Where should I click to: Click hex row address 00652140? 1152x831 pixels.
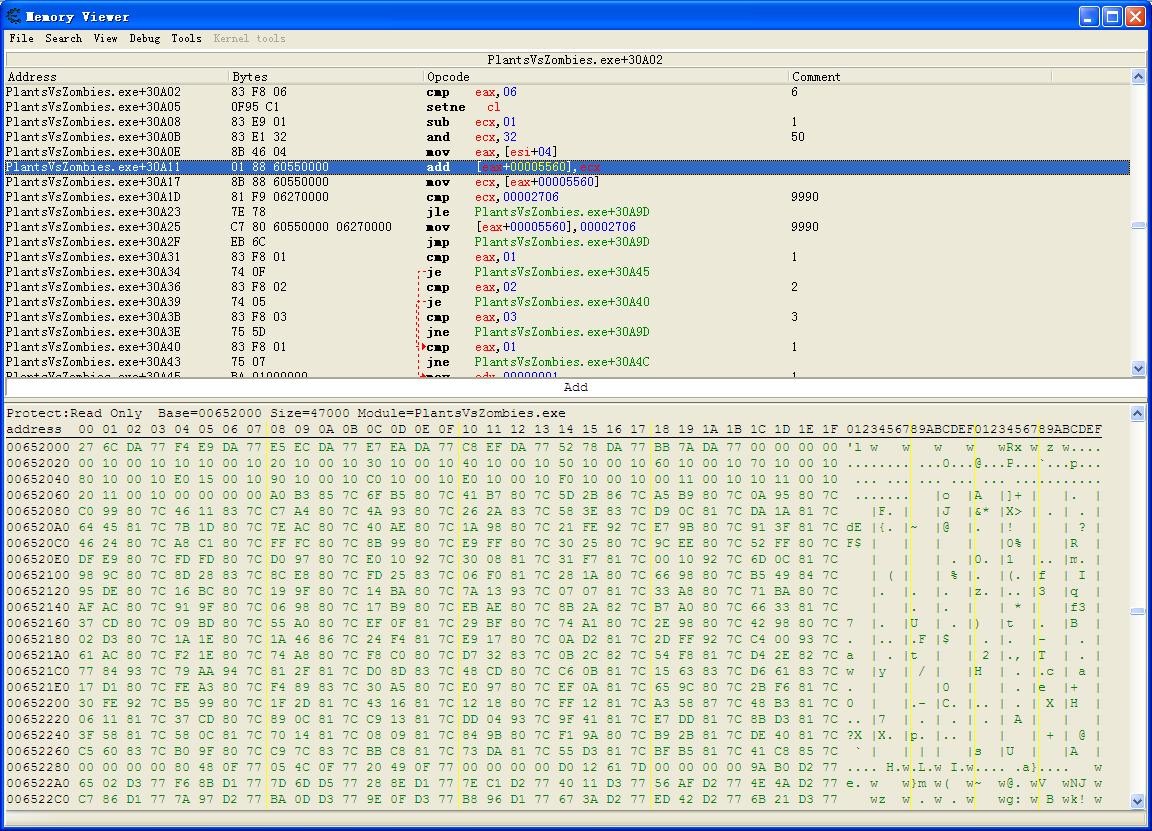[x=37, y=607]
